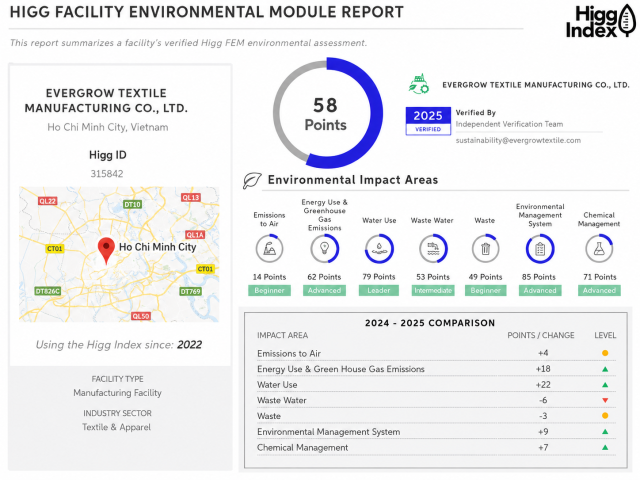
Task: Click the QL22 road badge on map
Action: pos(47,201)
